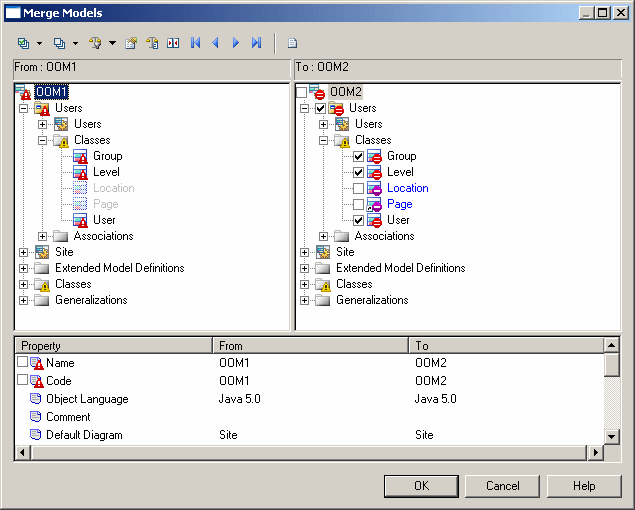Click the comparison options tool icon

point(95,43)
